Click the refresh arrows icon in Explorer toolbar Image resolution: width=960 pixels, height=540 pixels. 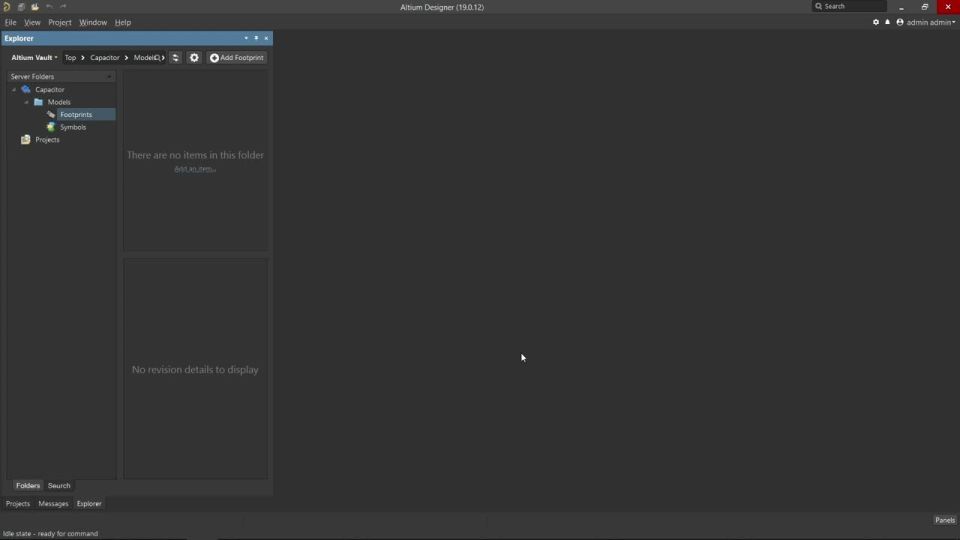click(175, 58)
